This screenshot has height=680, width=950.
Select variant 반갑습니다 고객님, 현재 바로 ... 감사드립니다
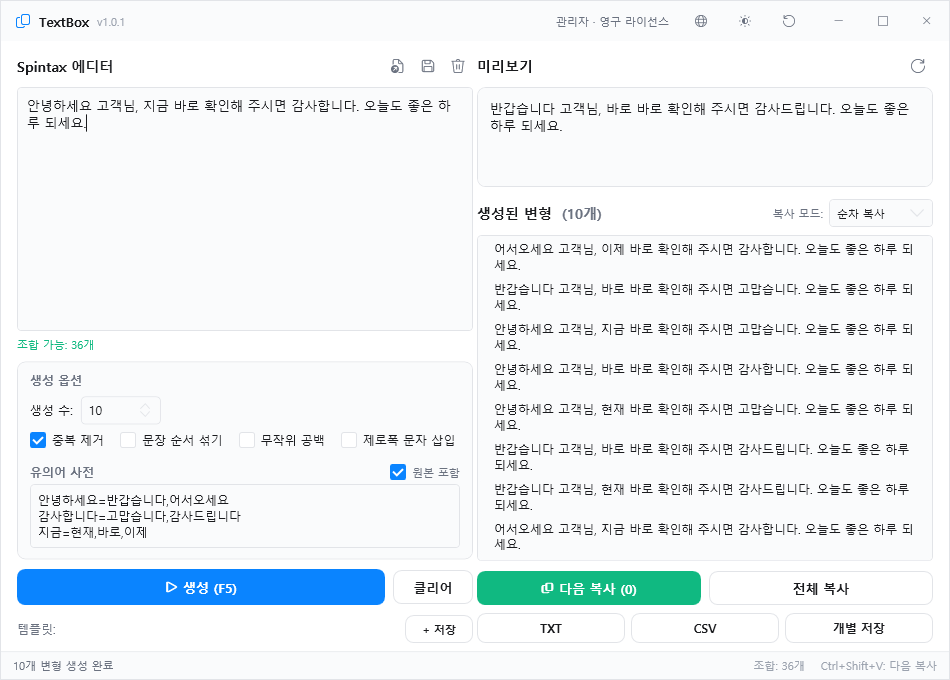point(705,496)
